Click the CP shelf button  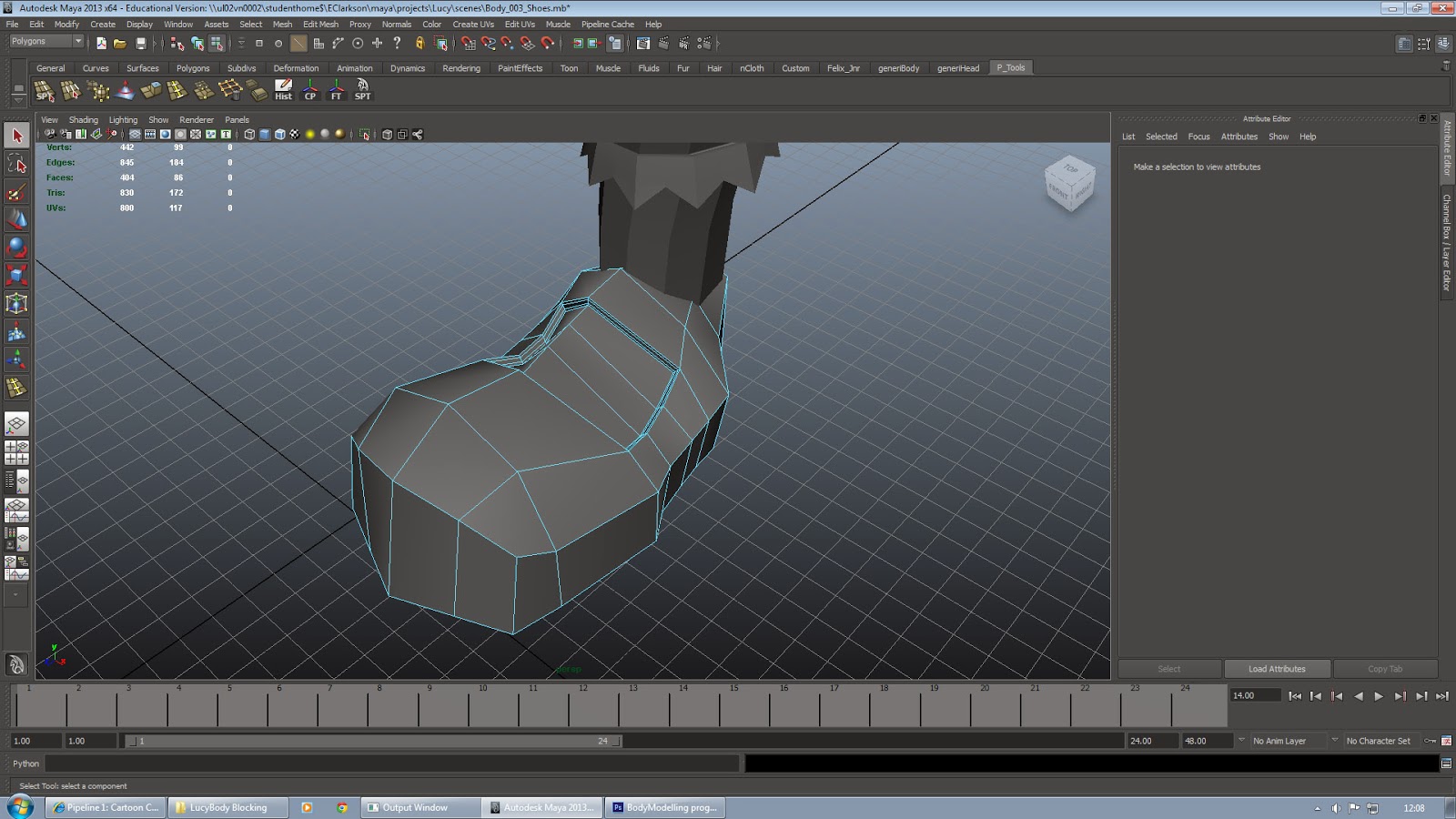309,89
